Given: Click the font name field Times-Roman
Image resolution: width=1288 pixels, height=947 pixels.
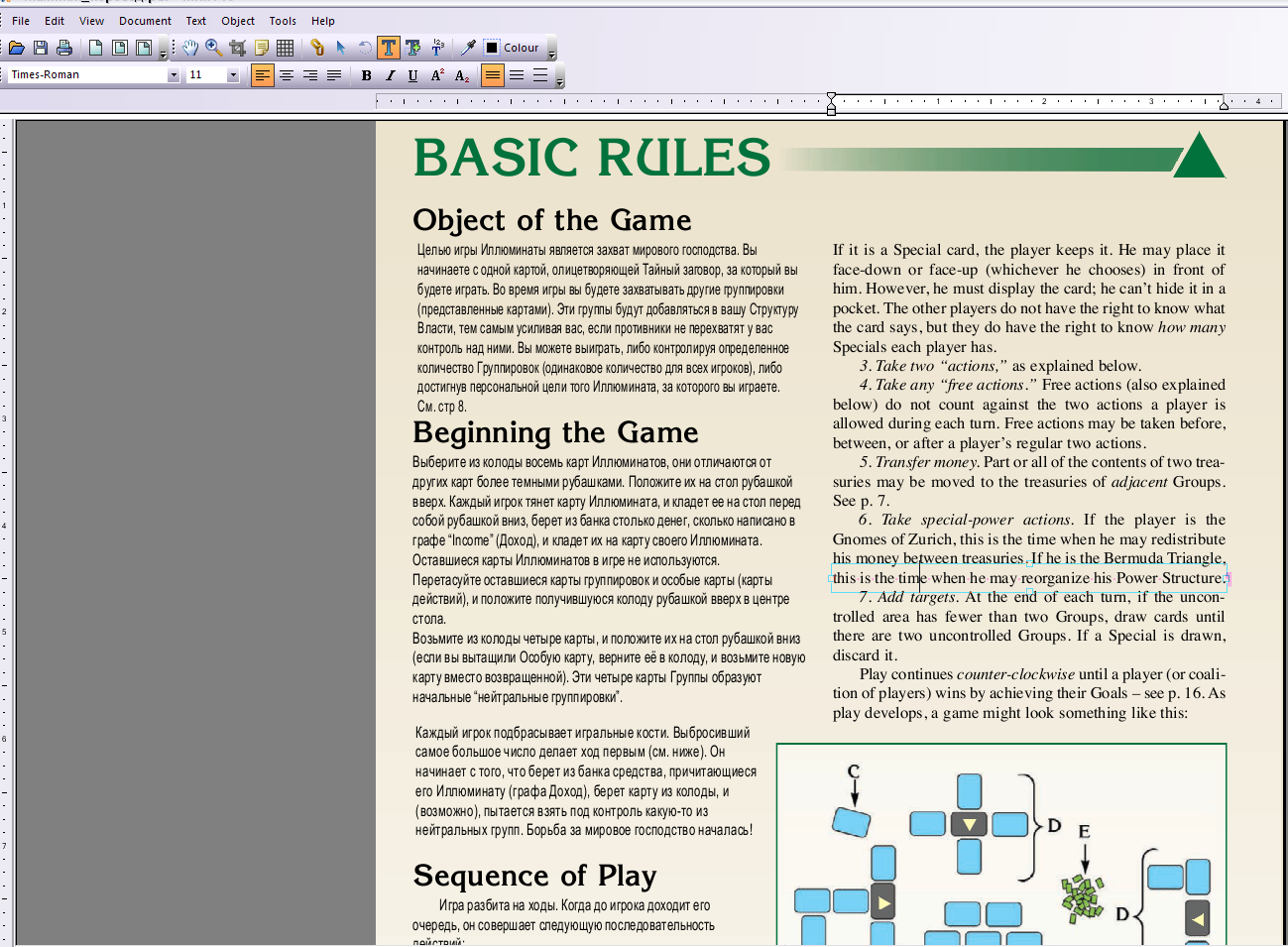Looking at the screenshot, I should click(87, 75).
